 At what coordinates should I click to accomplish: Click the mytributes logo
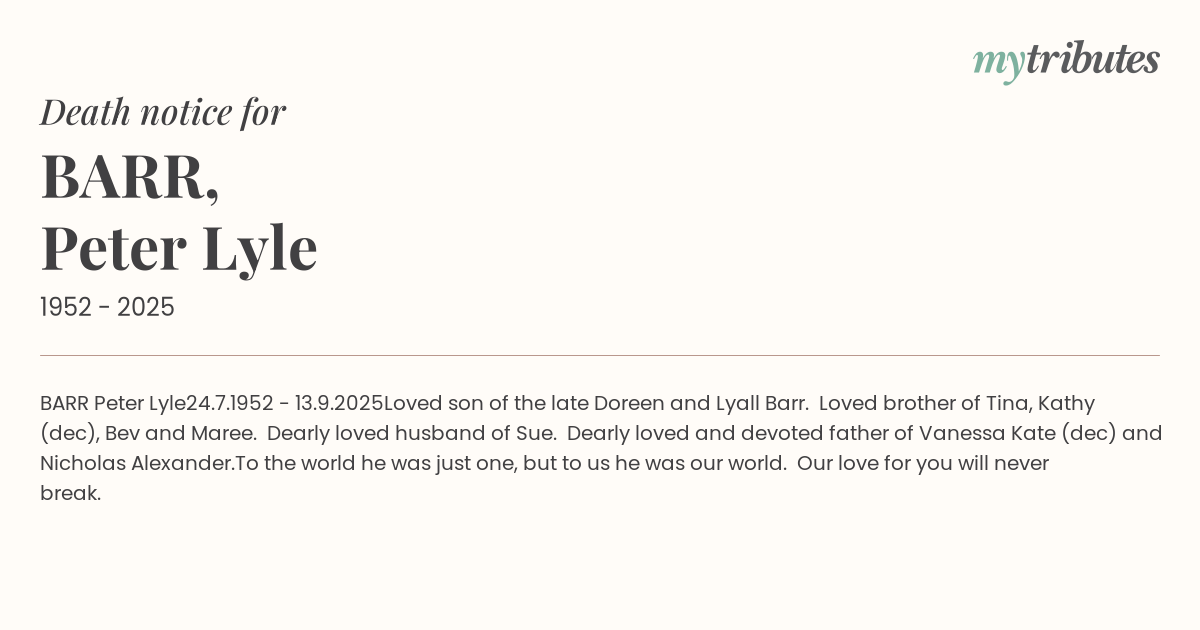click(1066, 60)
